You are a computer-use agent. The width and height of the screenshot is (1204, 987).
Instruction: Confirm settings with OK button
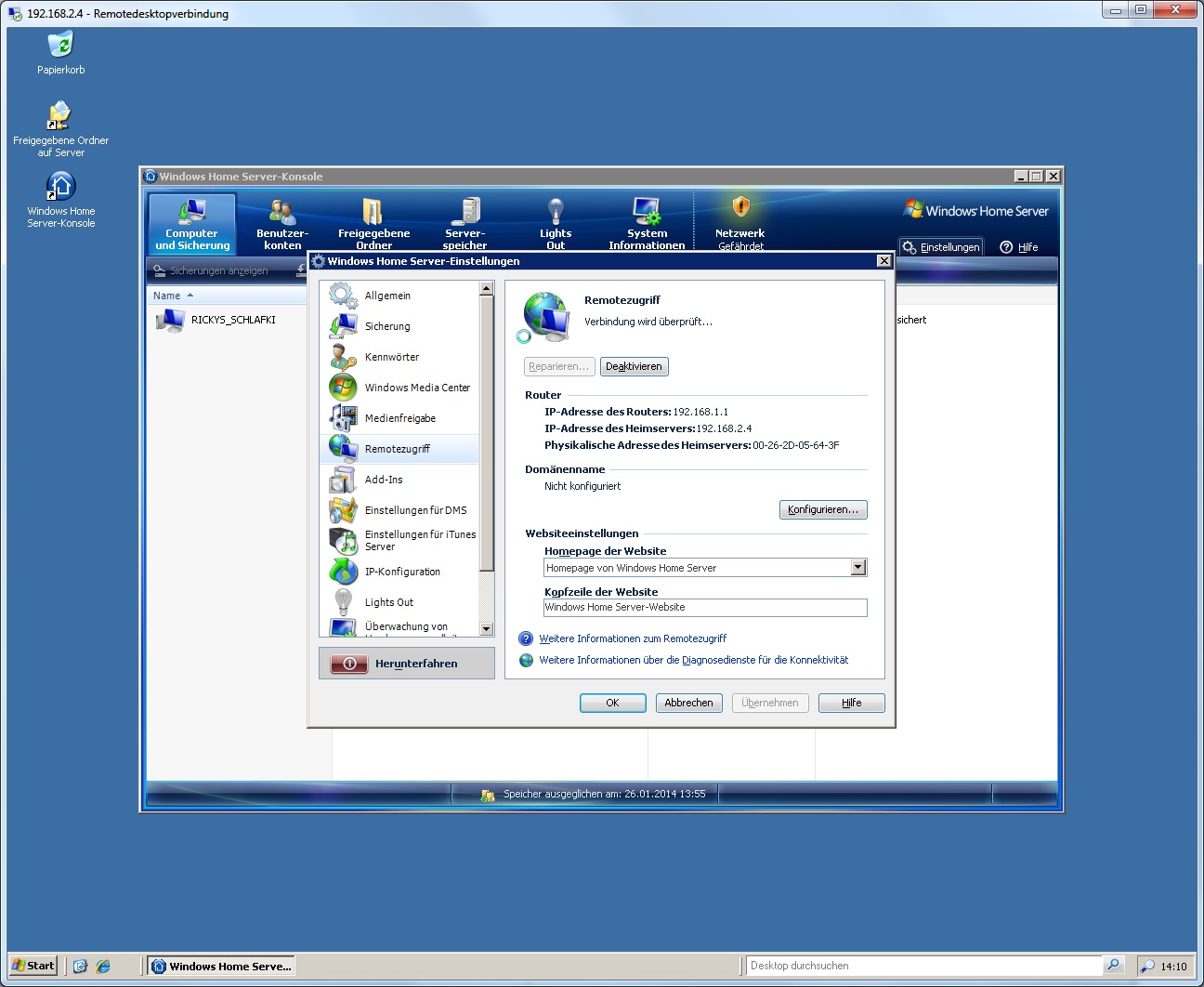click(613, 703)
